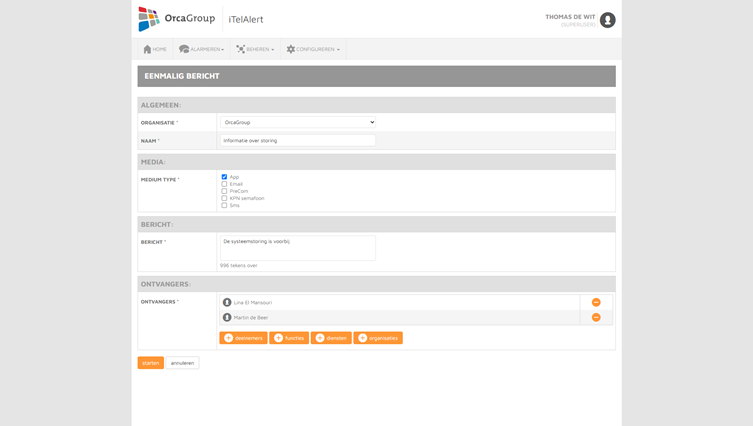The width and height of the screenshot is (753, 426).
Task: Expand the Alarmeren menu
Action: tap(202, 49)
